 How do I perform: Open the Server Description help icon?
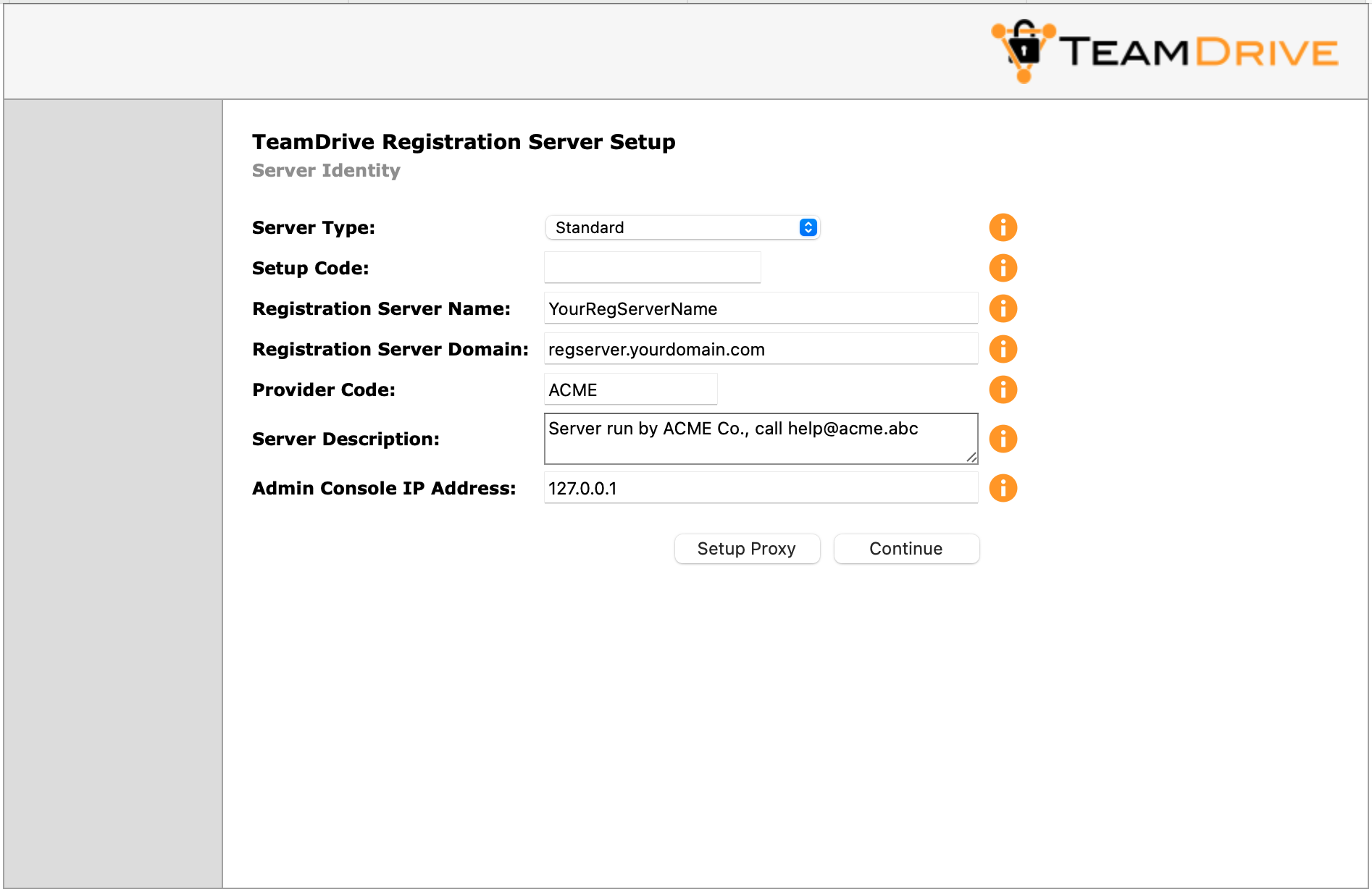[1003, 438]
